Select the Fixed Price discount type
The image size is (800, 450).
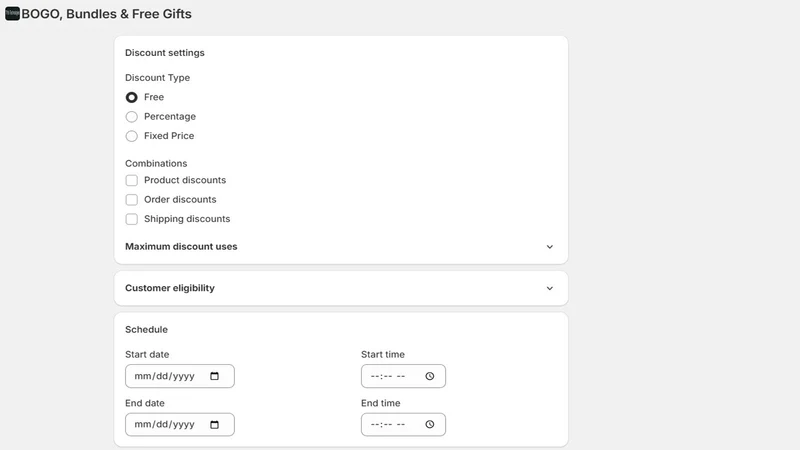[x=132, y=136]
